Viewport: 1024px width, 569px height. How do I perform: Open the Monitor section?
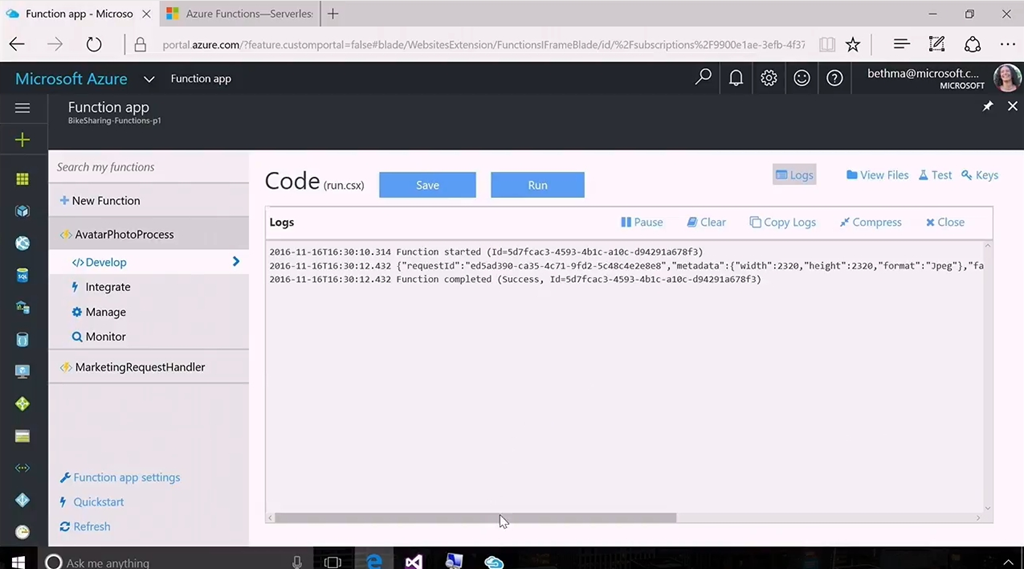click(99, 337)
